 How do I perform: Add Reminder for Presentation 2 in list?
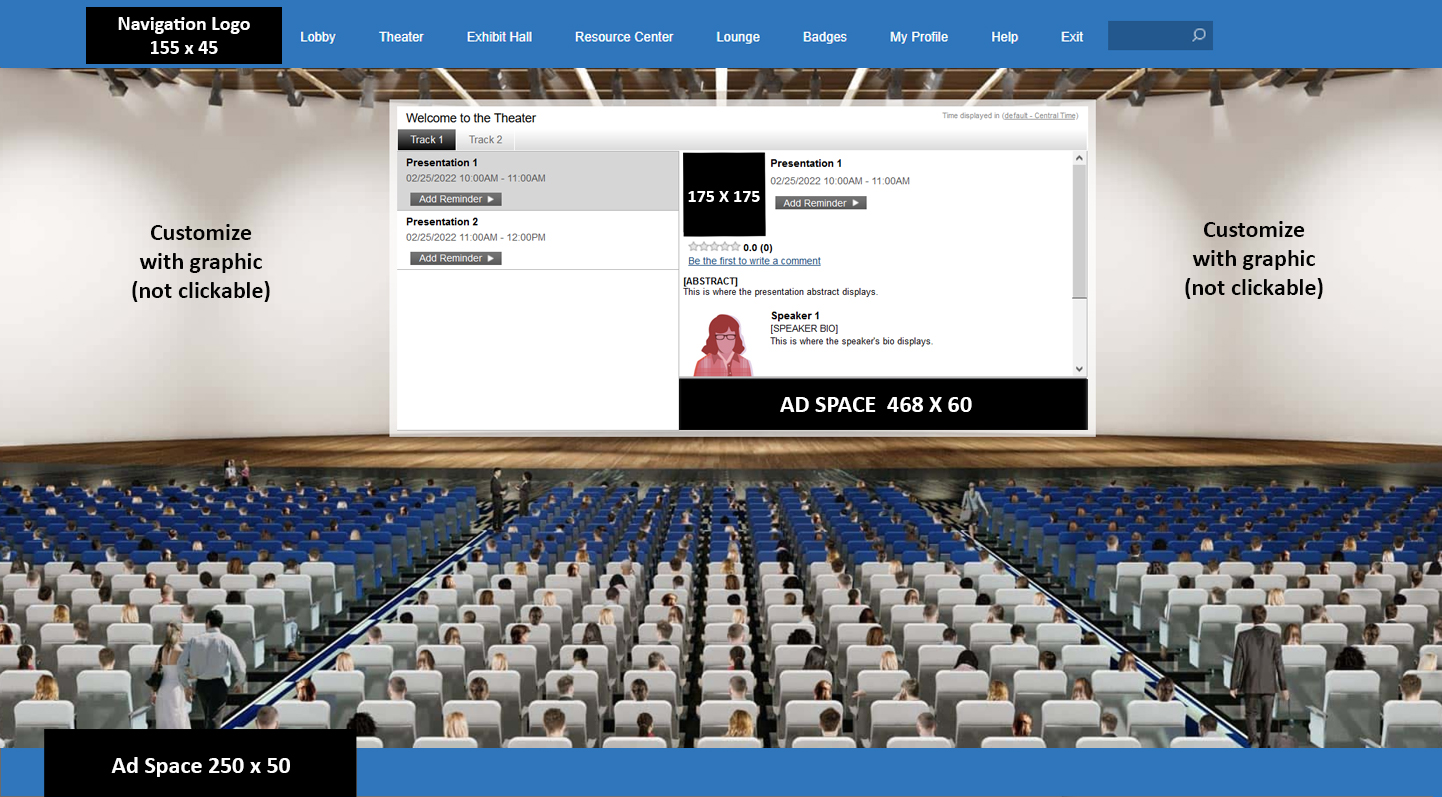[x=456, y=258]
